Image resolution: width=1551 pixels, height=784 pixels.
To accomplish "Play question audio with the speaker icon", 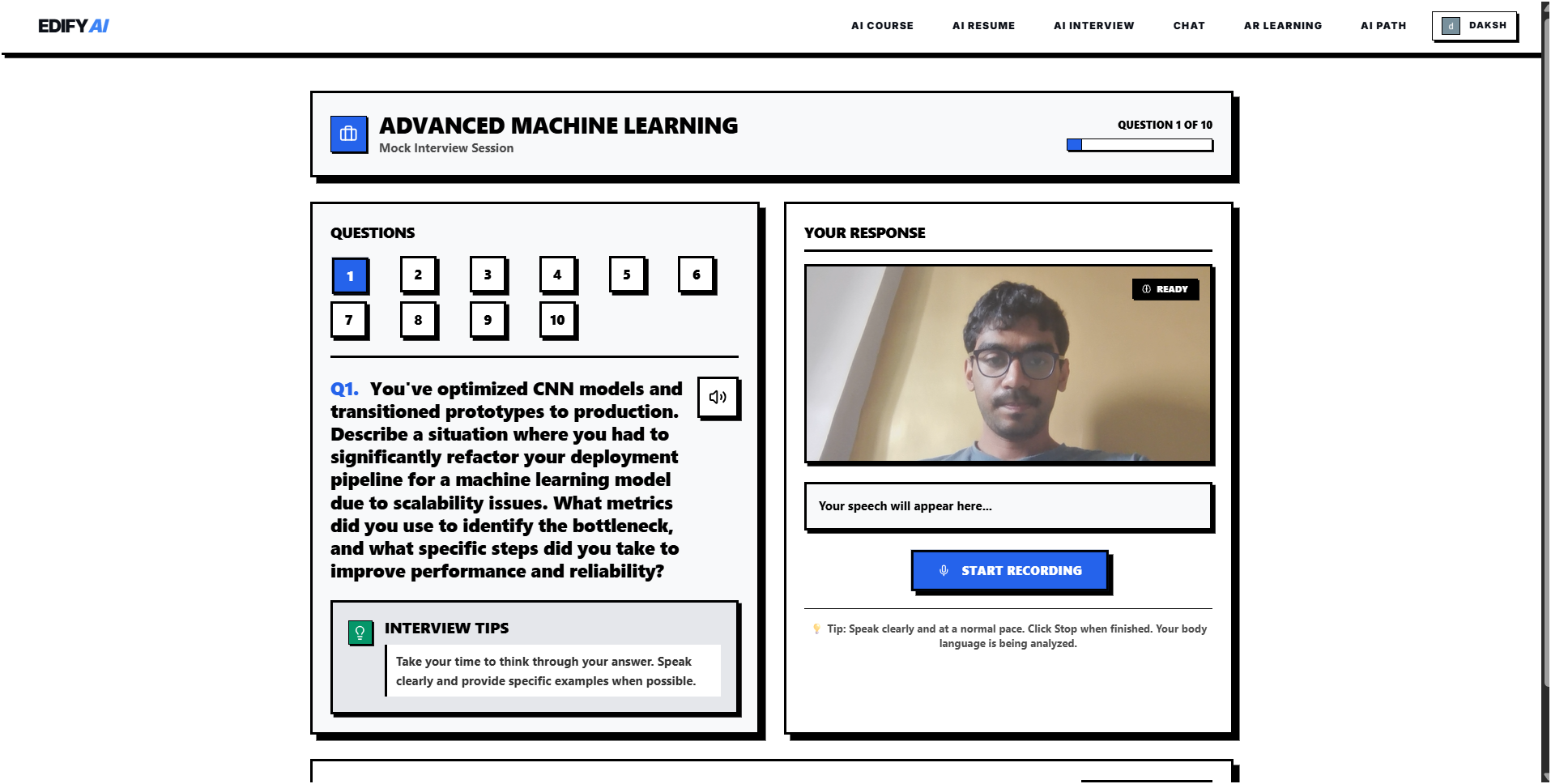I will click(718, 397).
